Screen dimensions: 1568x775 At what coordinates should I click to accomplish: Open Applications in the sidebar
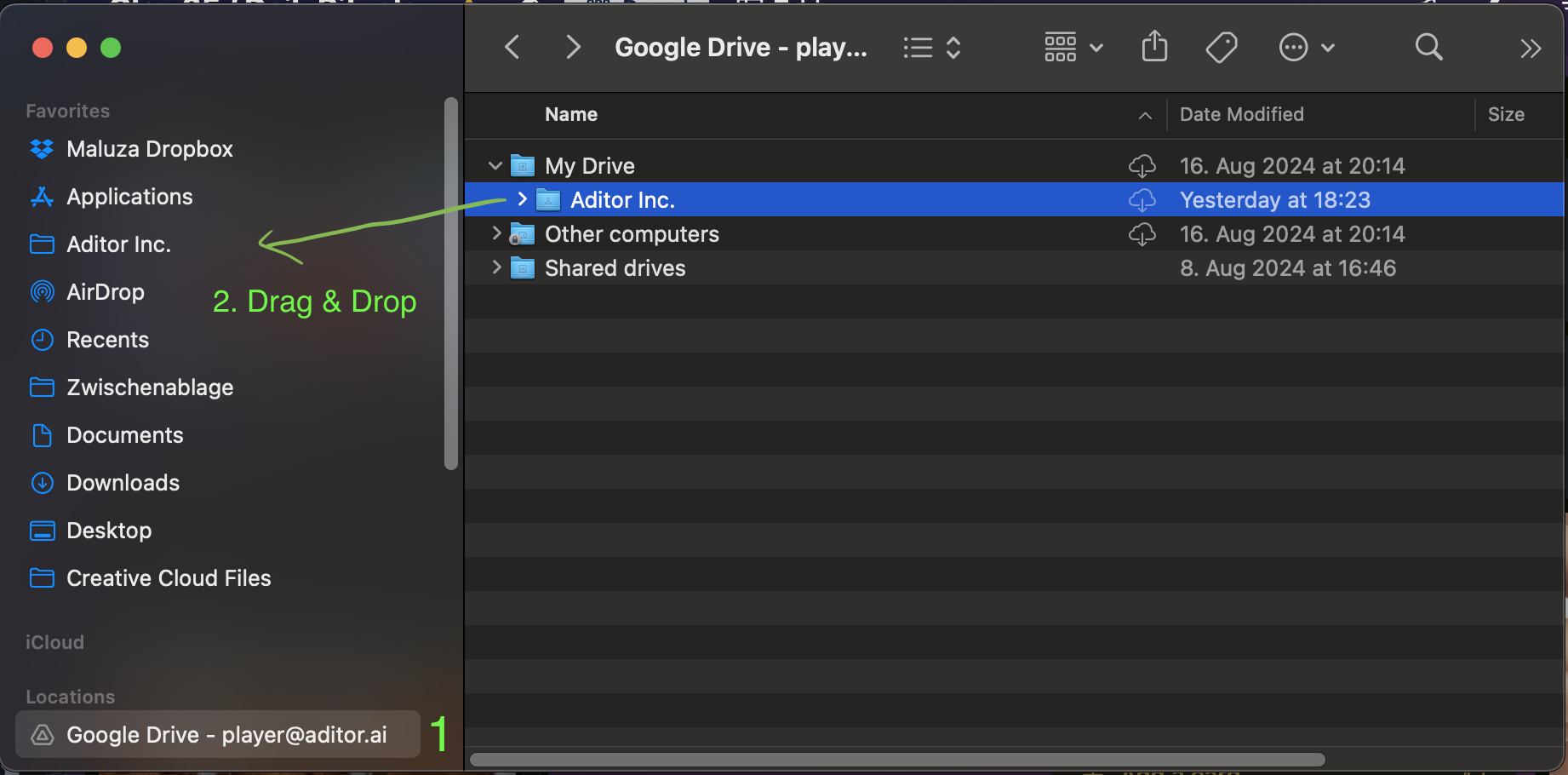tap(129, 197)
